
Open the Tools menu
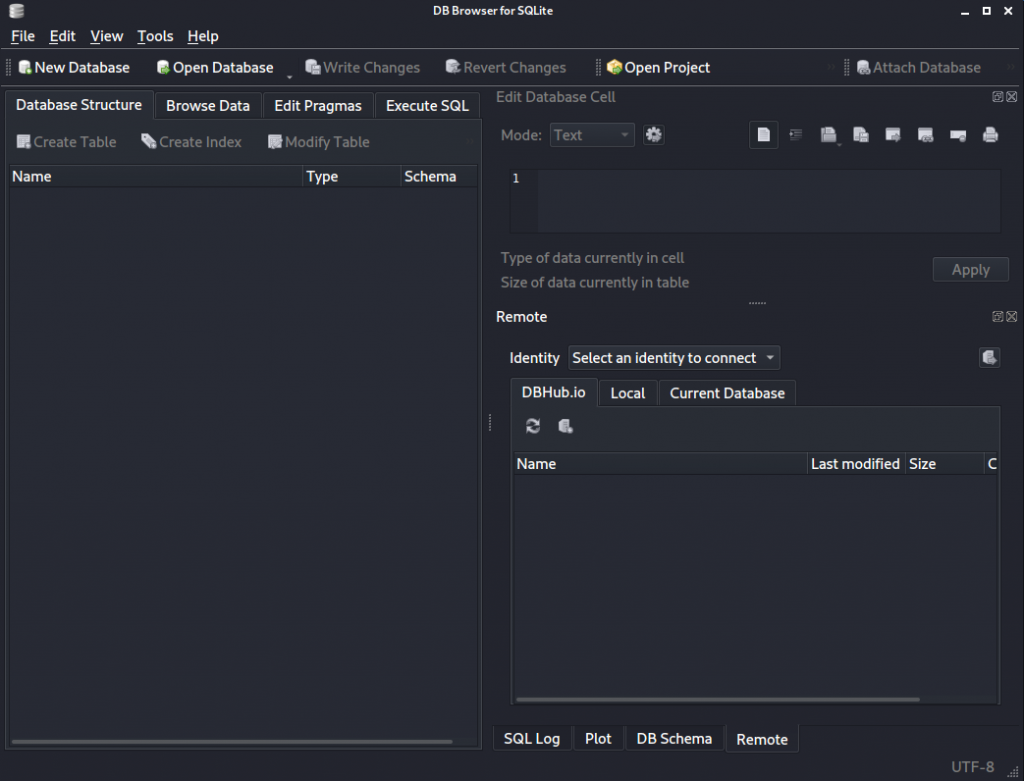(155, 36)
